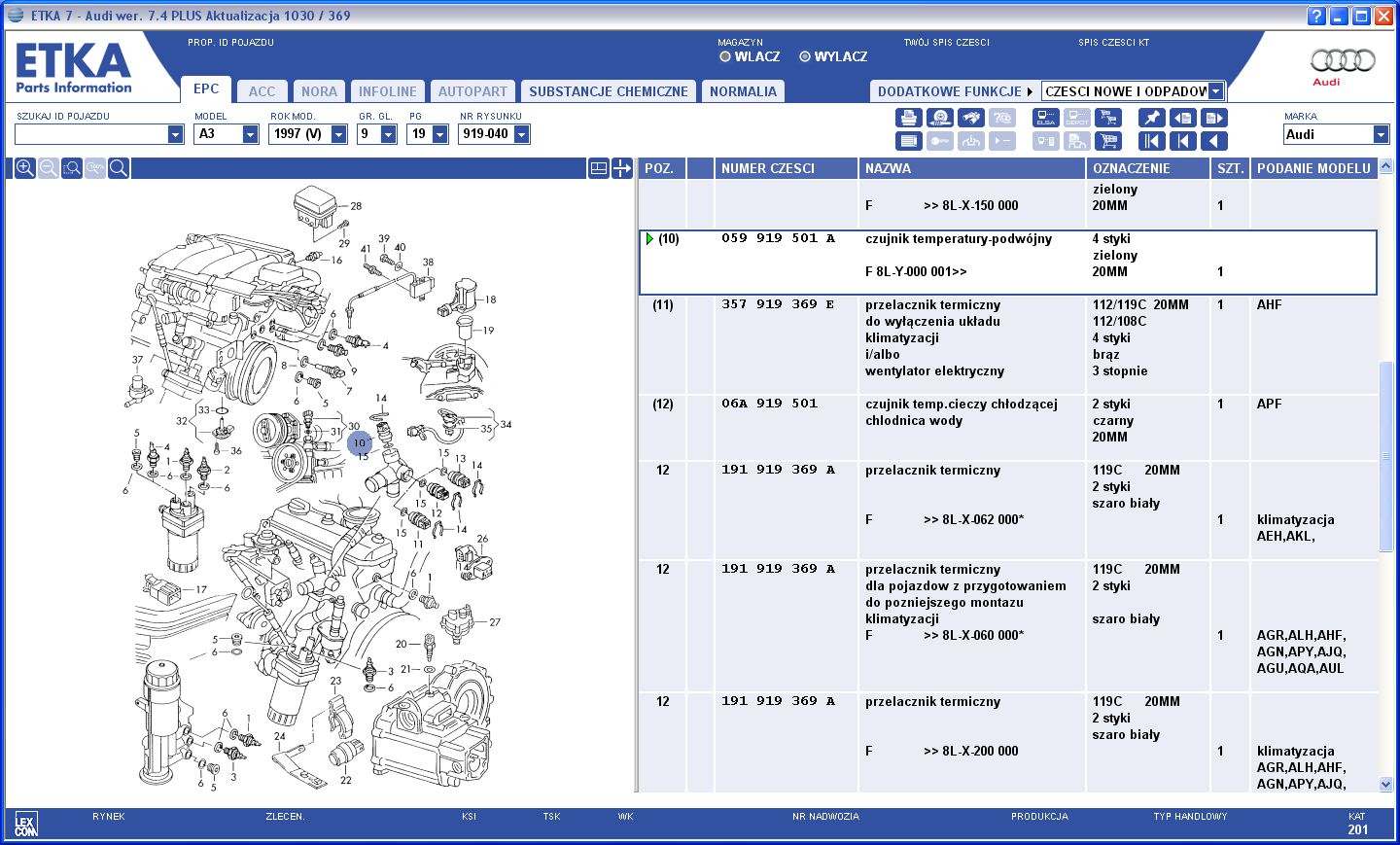Toggle the split layout view icon
Image resolution: width=1400 pixels, height=845 pixels.
coord(599,168)
